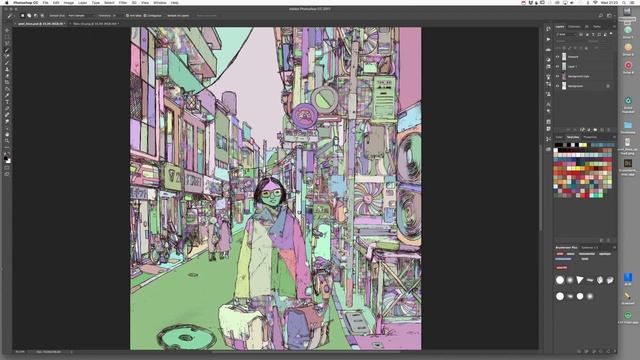Select the Zoom tool in the toolbar
Viewport: 640px width, 360px height.
[x=7, y=140]
